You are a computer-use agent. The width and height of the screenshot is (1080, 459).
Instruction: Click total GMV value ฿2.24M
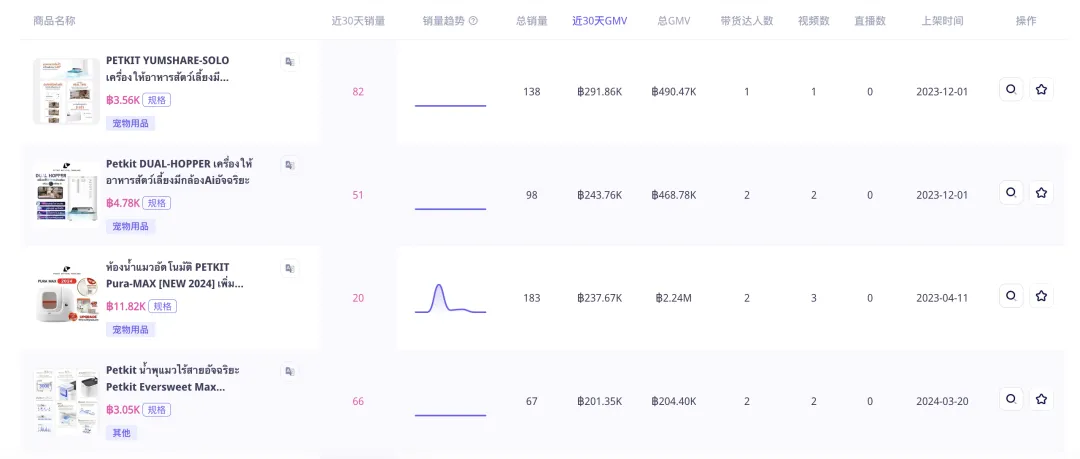click(674, 298)
